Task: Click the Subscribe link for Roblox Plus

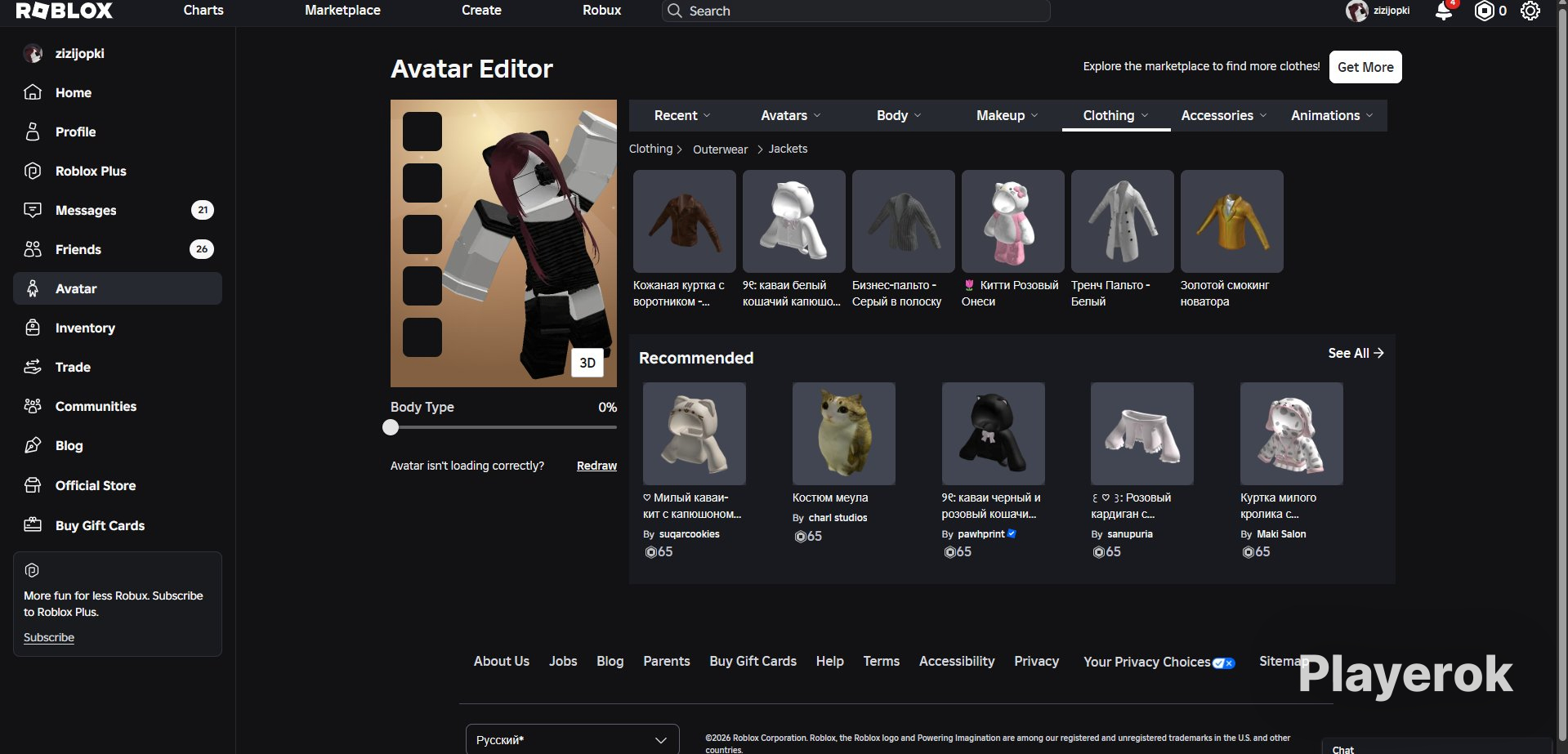Action: (49, 637)
